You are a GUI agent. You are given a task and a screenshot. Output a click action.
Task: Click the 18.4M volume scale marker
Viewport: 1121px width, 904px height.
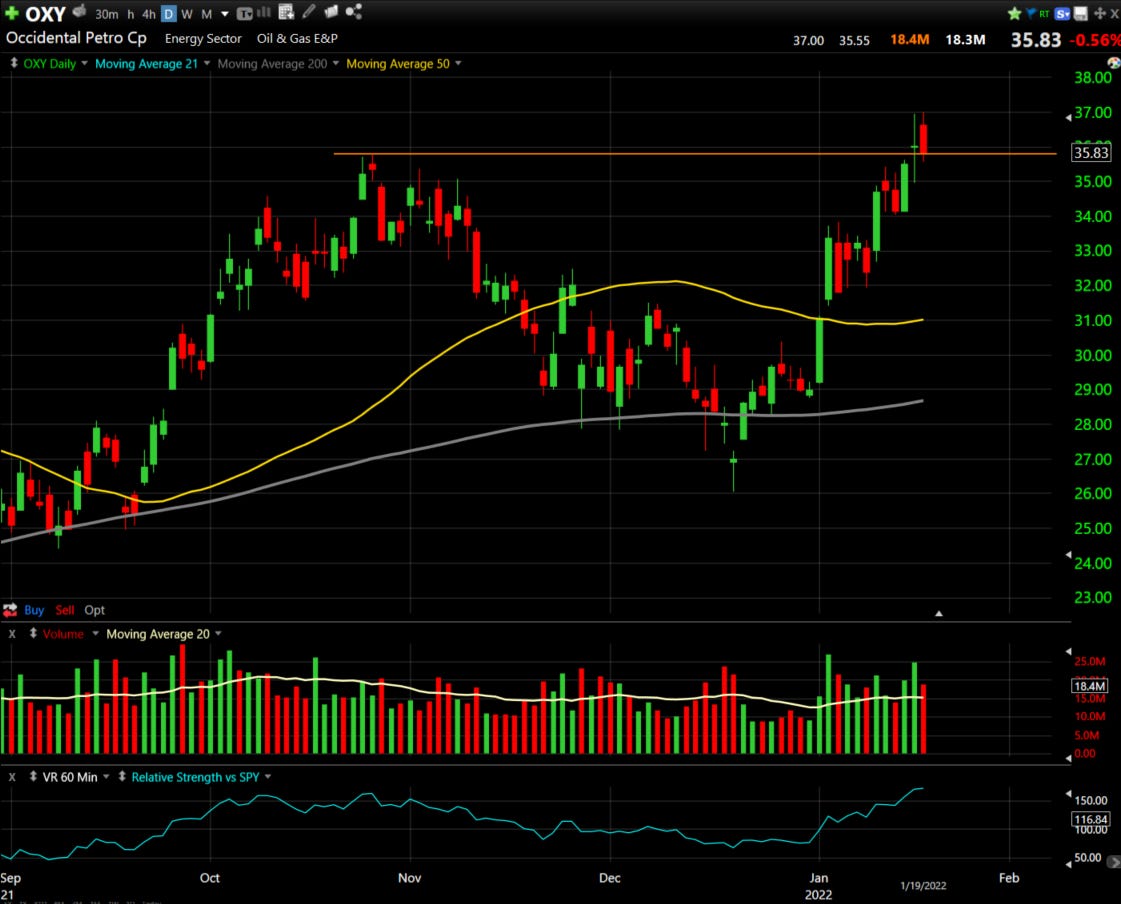point(1090,686)
